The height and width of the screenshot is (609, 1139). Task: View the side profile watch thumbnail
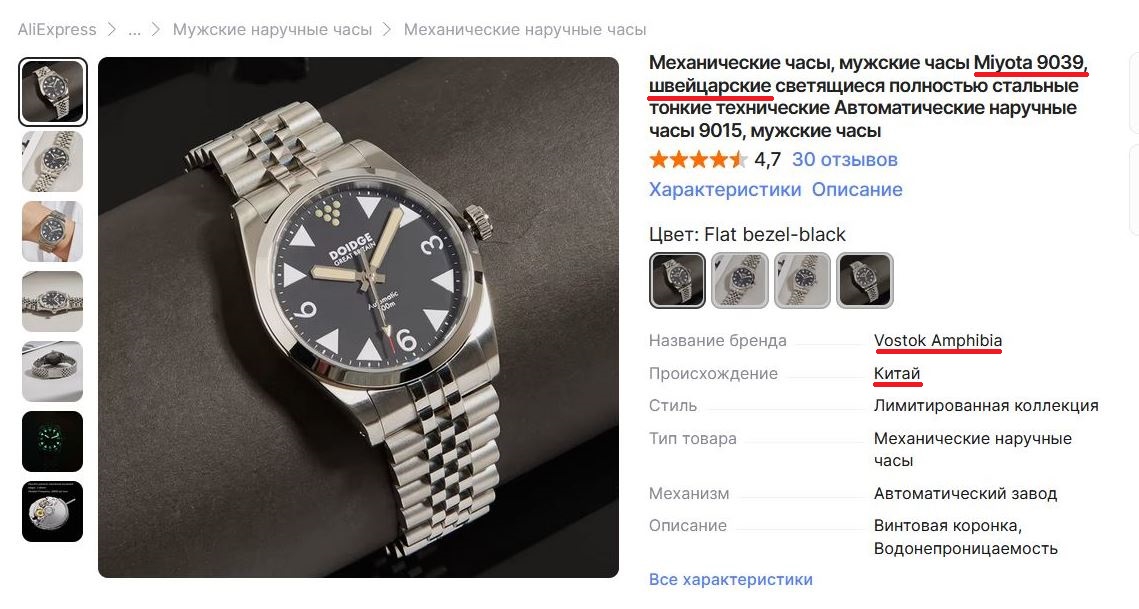(52, 371)
